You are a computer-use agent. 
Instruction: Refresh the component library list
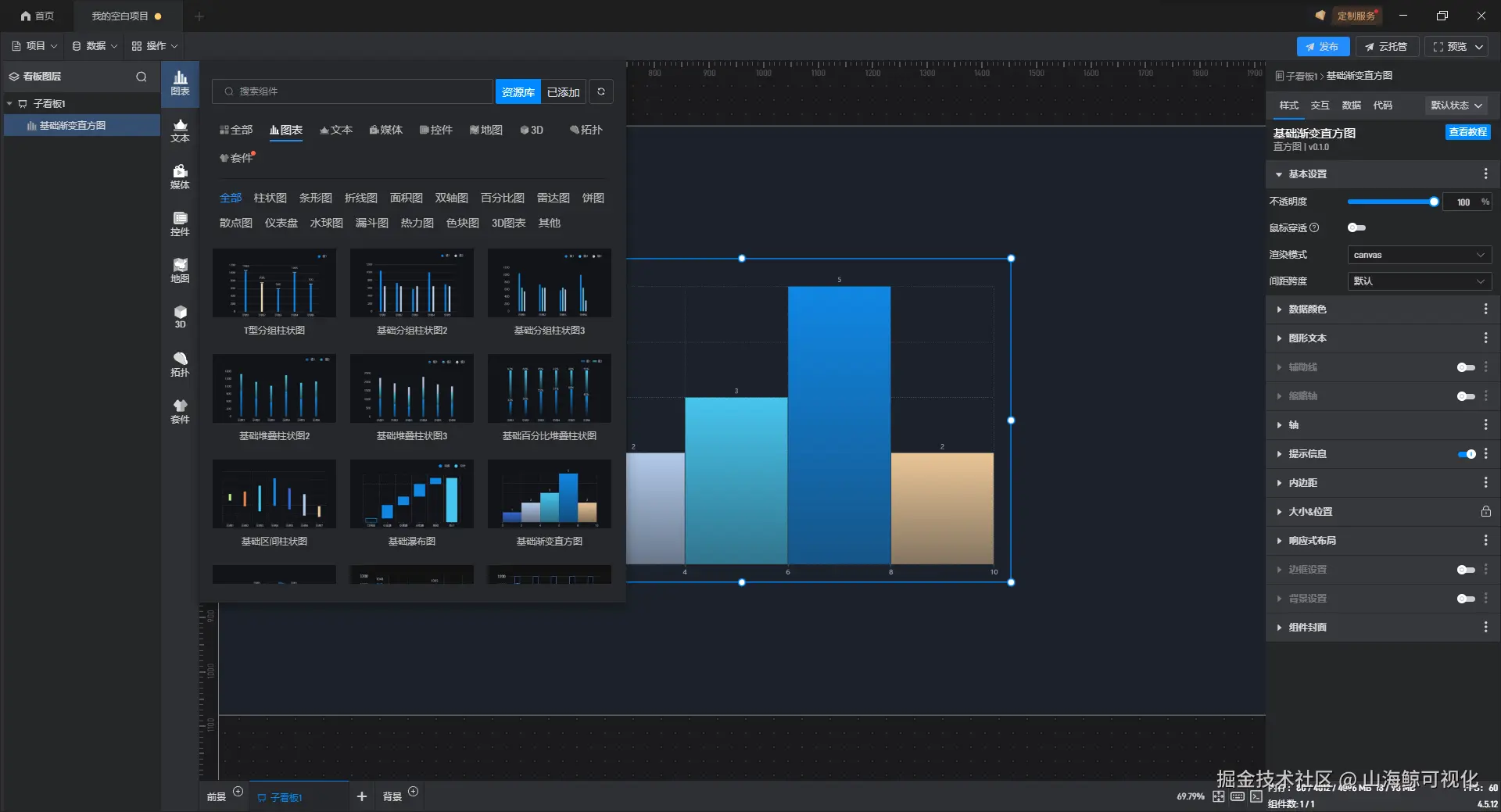tap(601, 91)
